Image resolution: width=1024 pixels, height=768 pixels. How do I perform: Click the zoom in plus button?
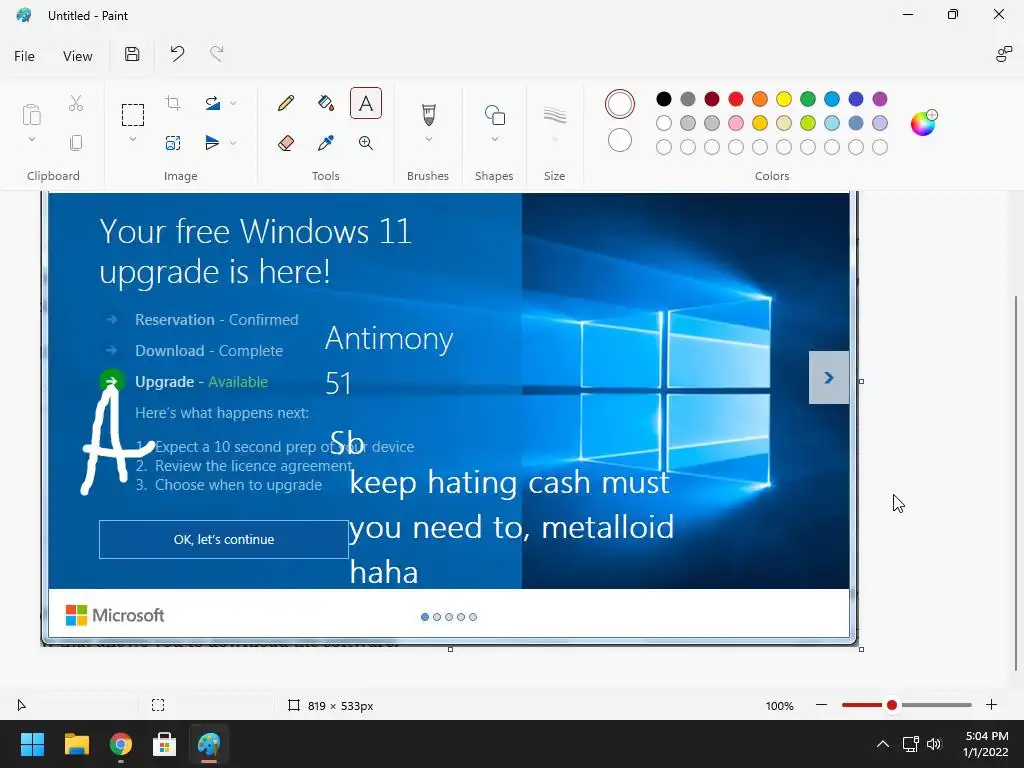coord(991,705)
